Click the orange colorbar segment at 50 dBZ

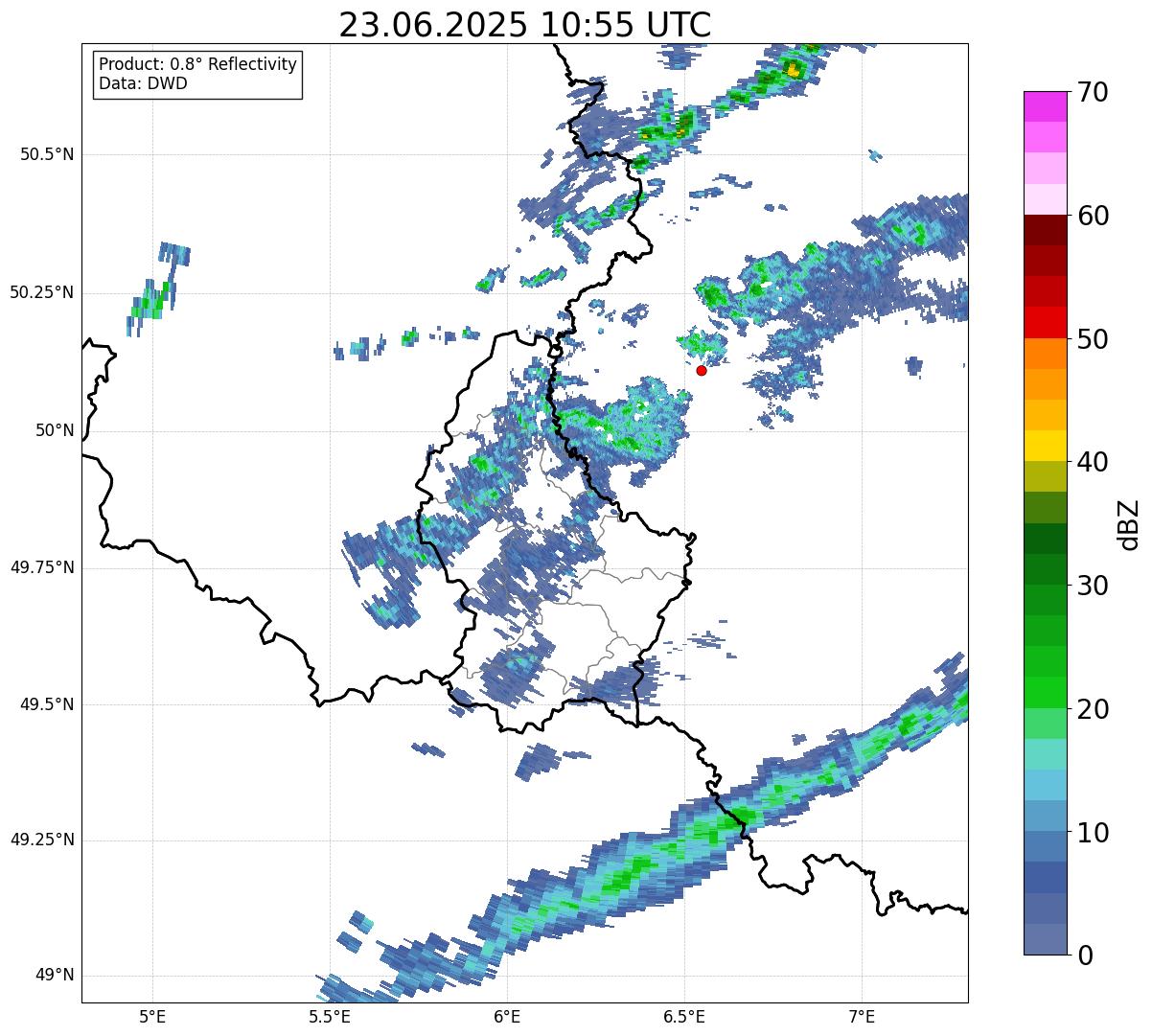point(1045,353)
